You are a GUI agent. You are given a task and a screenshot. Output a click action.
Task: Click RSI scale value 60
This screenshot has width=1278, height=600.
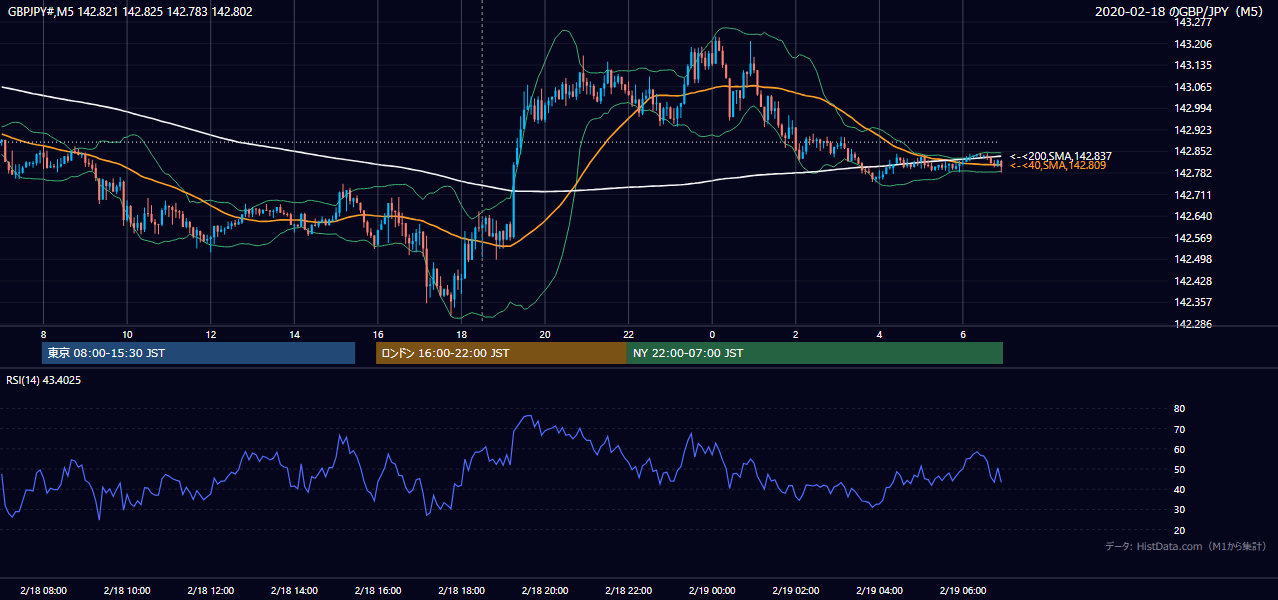point(1180,449)
